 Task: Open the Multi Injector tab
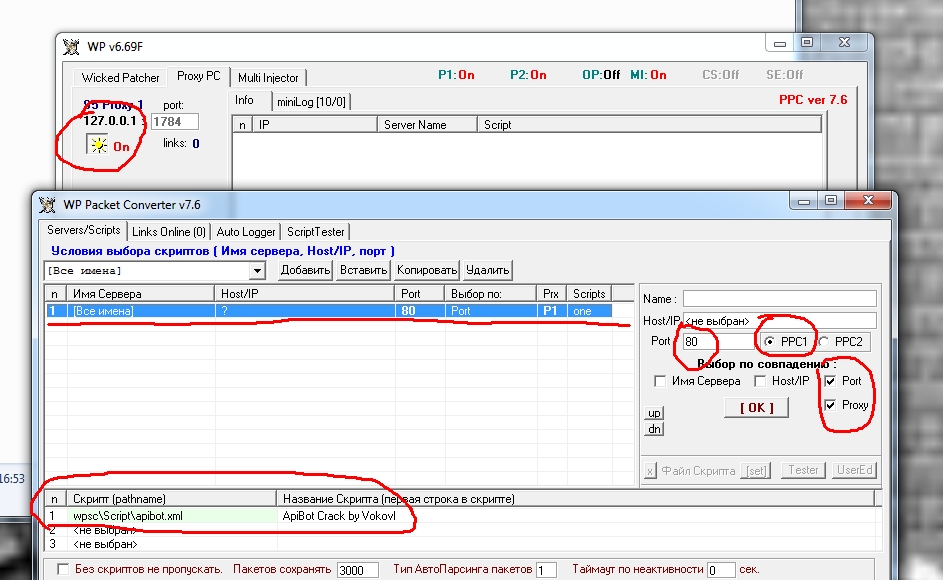[268, 77]
